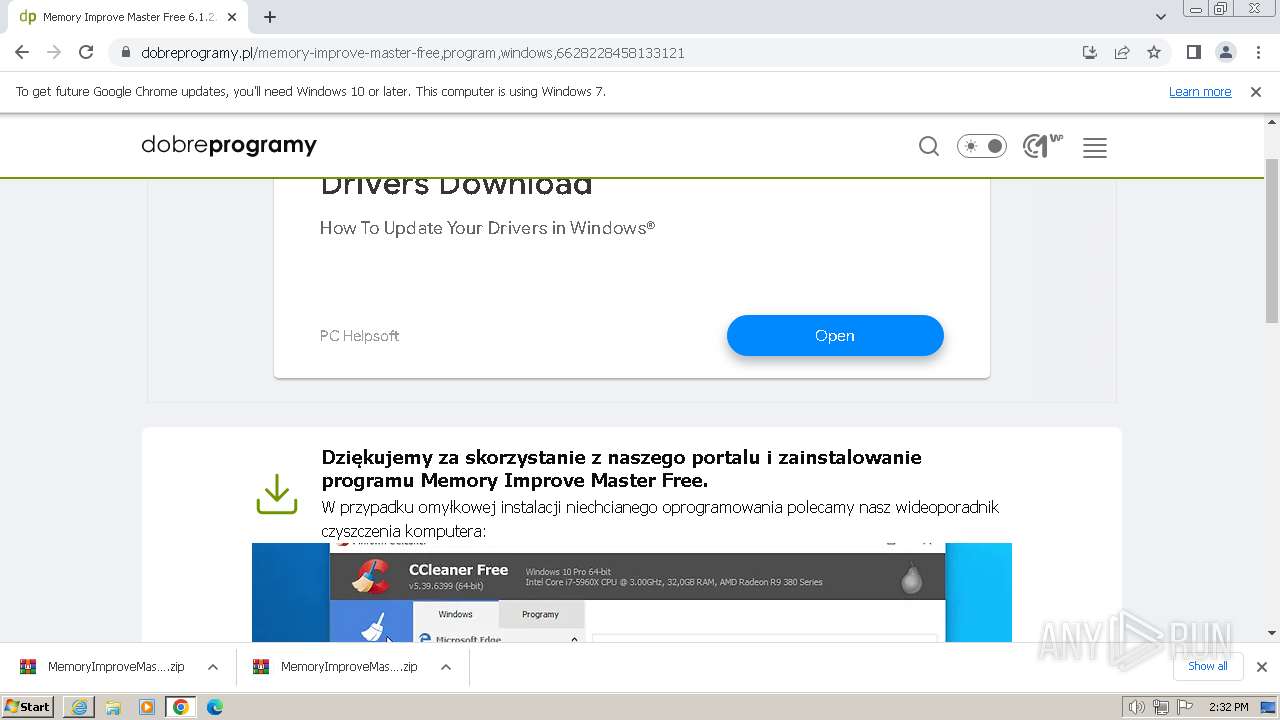Play the CCleaner Free video thumbnail
This screenshot has height=720, width=1280.
pos(632,592)
